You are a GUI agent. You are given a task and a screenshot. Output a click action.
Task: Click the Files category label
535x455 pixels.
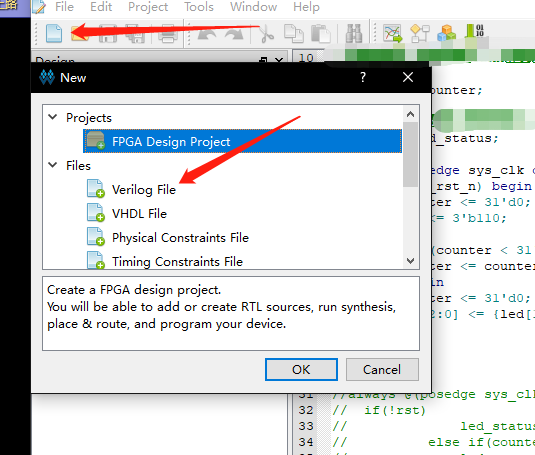78,165
